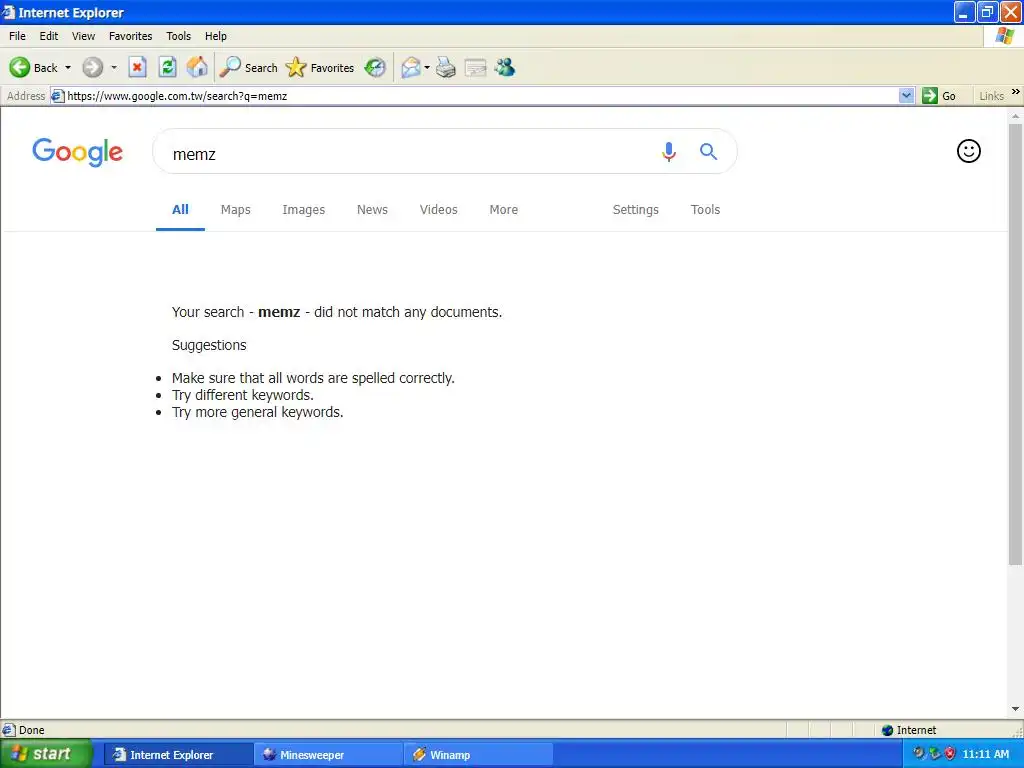The width and height of the screenshot is (1024, 768).
Task: Open the Search magnifier toolbar button
Action: (x=248, y=67)
